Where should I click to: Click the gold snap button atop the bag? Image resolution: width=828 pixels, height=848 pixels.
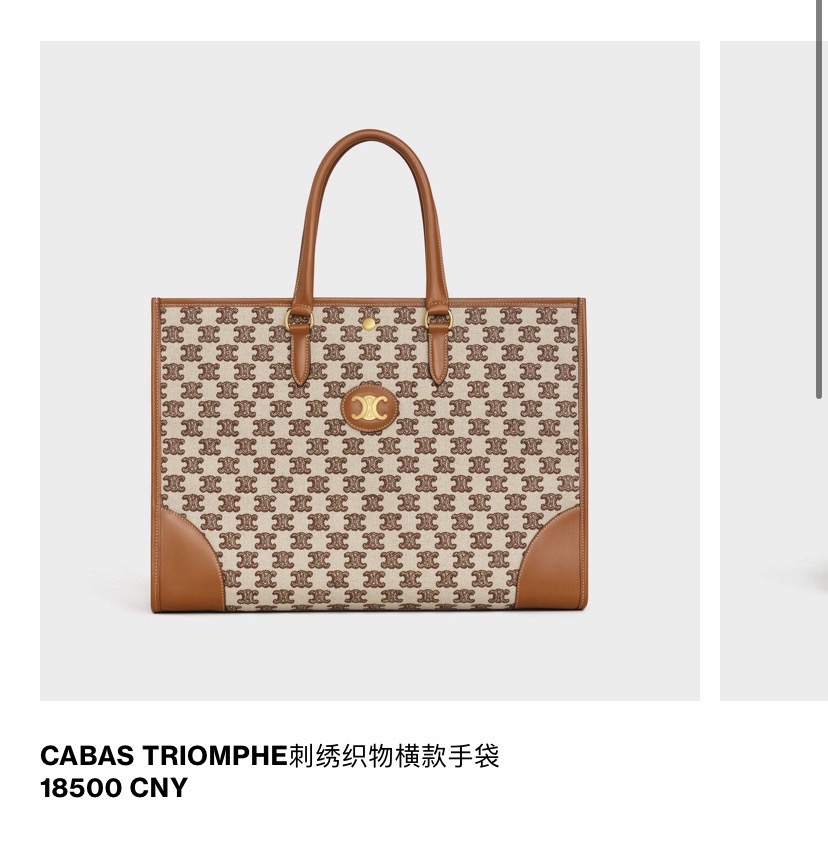pos(368,324)
